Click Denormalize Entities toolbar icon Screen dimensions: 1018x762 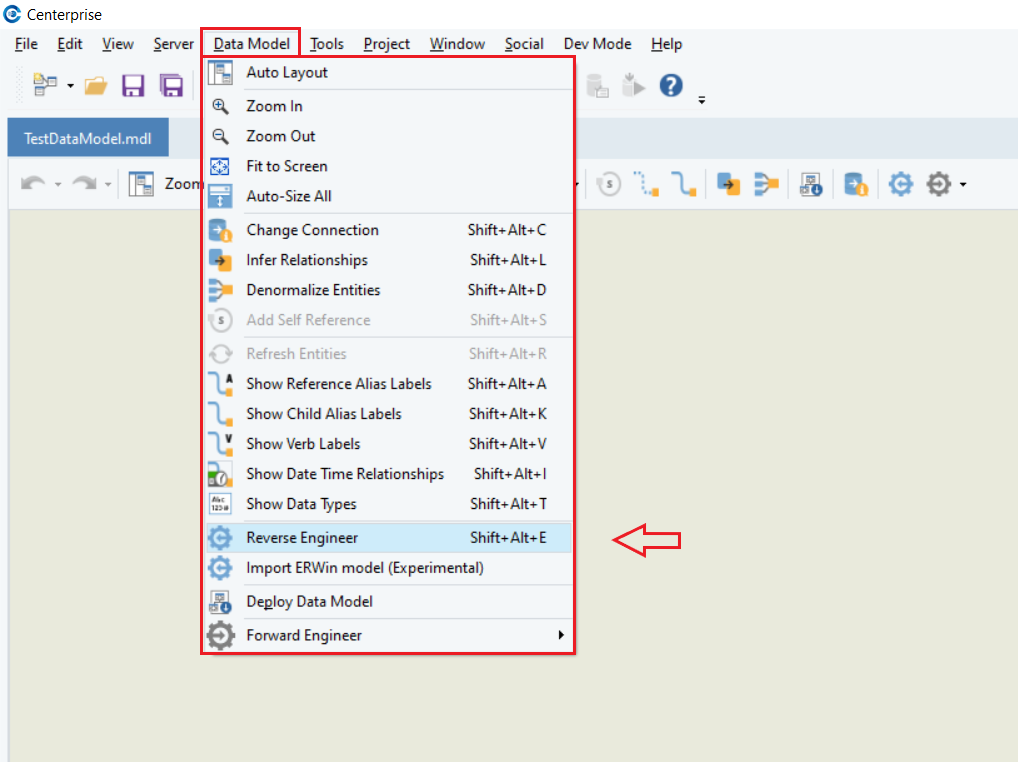(766, 184)
